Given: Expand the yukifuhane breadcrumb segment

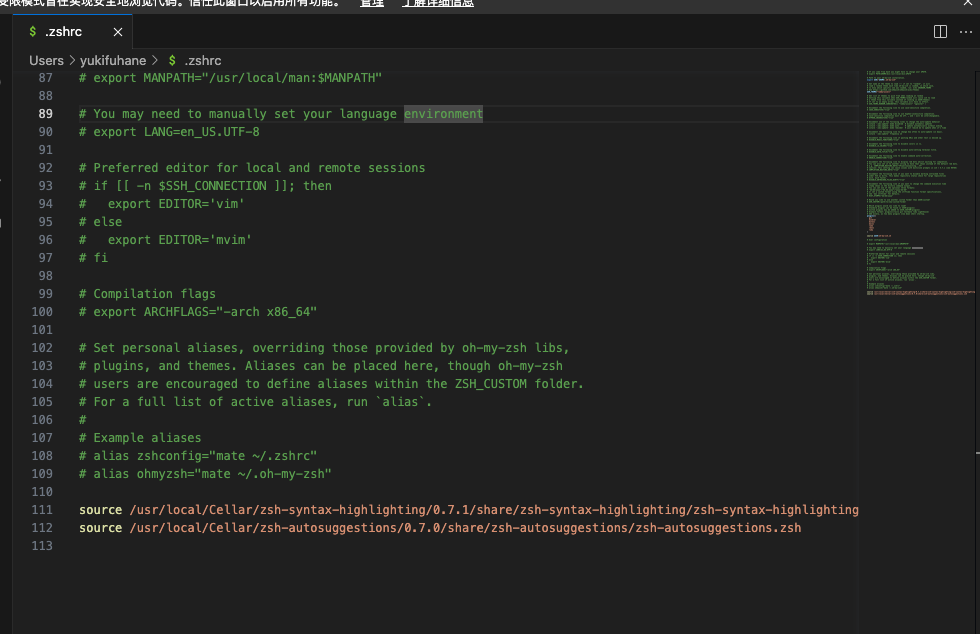Looking at the screenshot, I should (x=113, y=60).
